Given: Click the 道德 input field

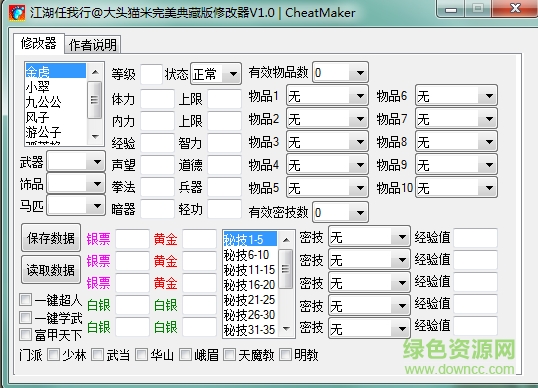Looking at the screenshot, I should 224,165.
